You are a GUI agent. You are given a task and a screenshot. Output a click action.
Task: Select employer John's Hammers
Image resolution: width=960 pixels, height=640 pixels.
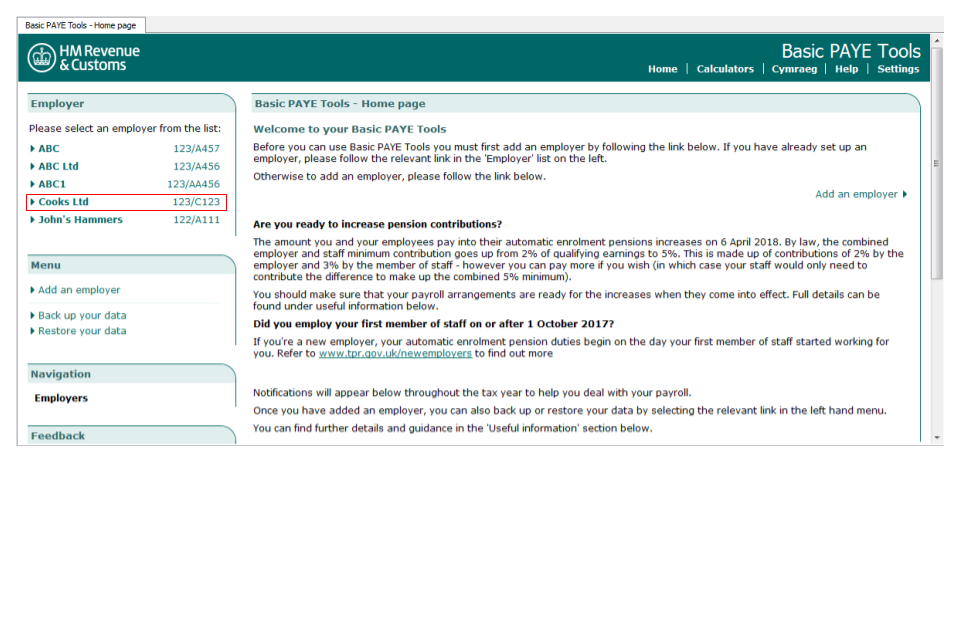coord(80,219)
